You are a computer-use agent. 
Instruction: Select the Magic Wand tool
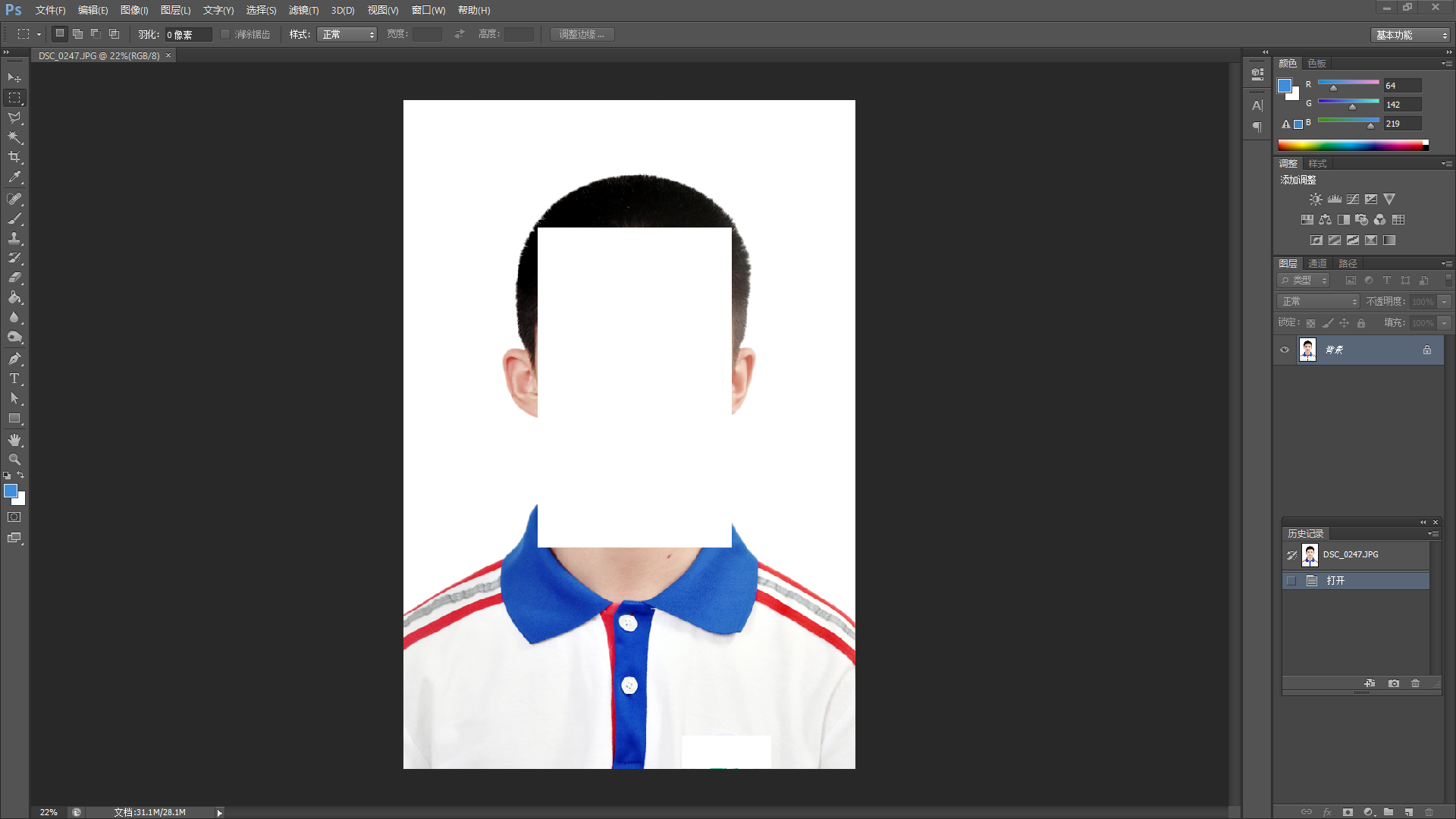click(14, 137)
